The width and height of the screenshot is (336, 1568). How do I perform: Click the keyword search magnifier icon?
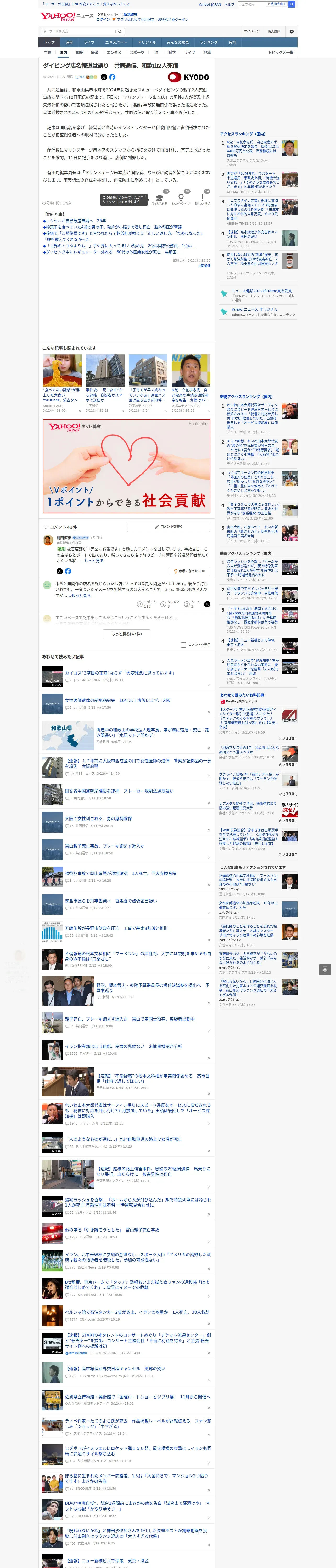120,32
